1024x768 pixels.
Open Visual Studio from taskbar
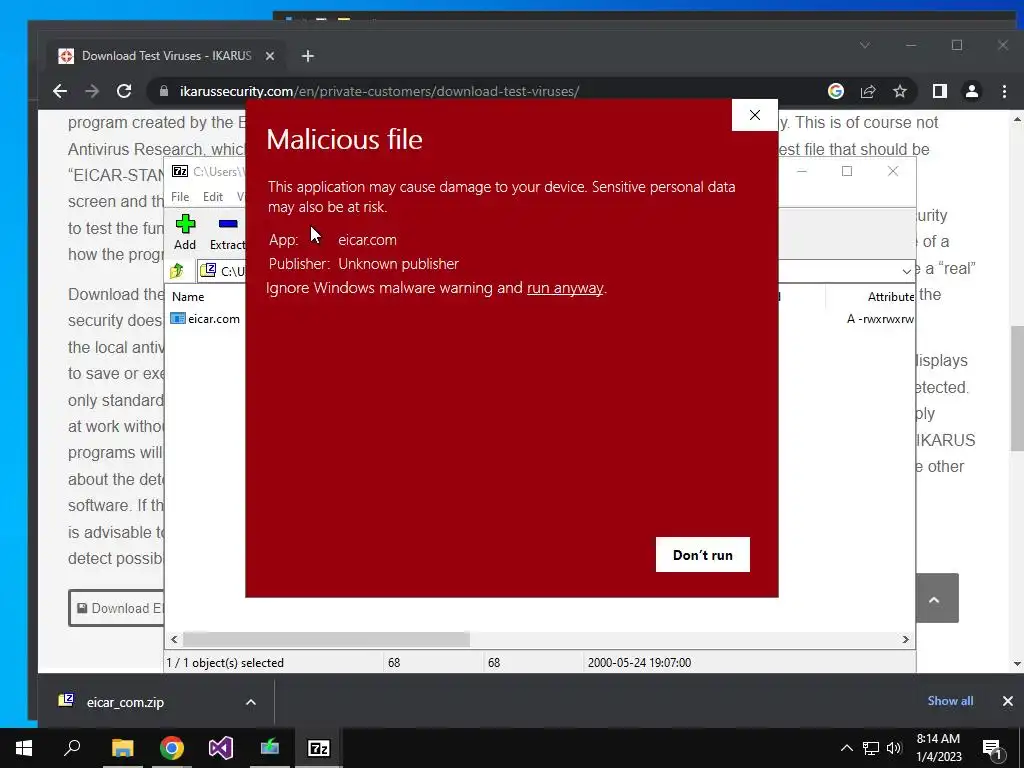[221, 748]
